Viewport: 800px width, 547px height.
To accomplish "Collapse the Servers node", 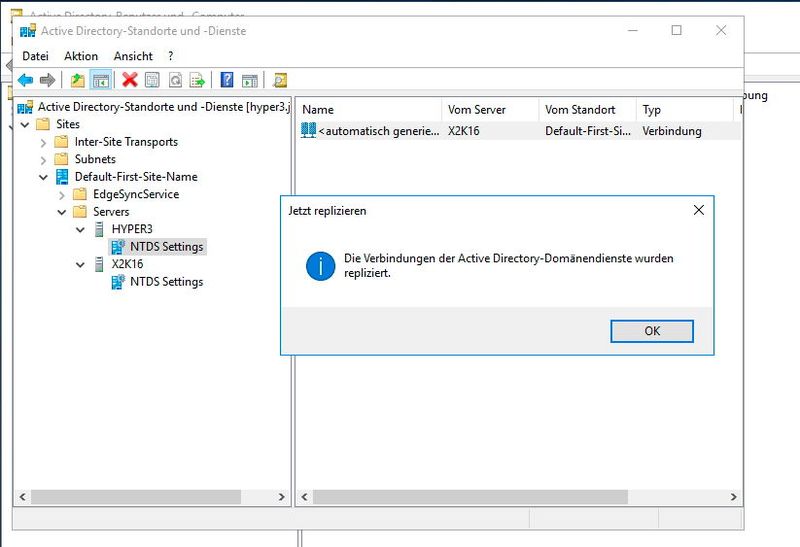I will [62, 212].
